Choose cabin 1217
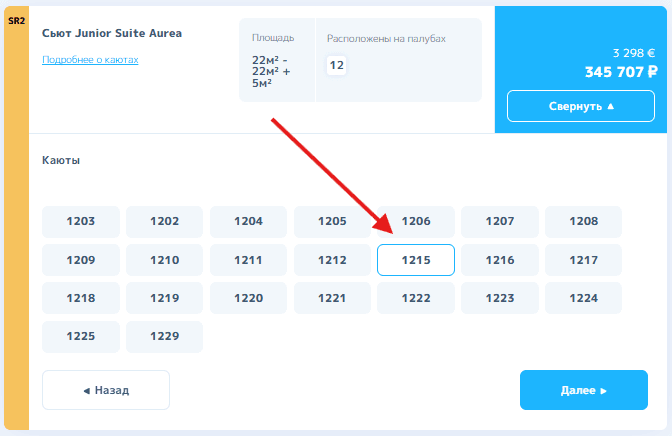 point(583,260)
